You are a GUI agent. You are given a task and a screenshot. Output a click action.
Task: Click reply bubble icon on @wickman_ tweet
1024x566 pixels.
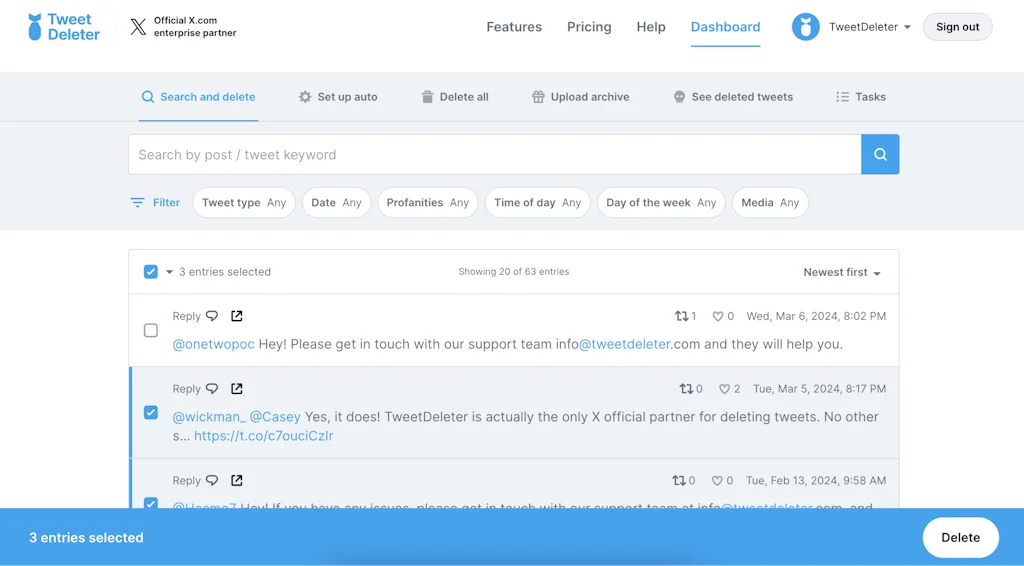[212, 388]
